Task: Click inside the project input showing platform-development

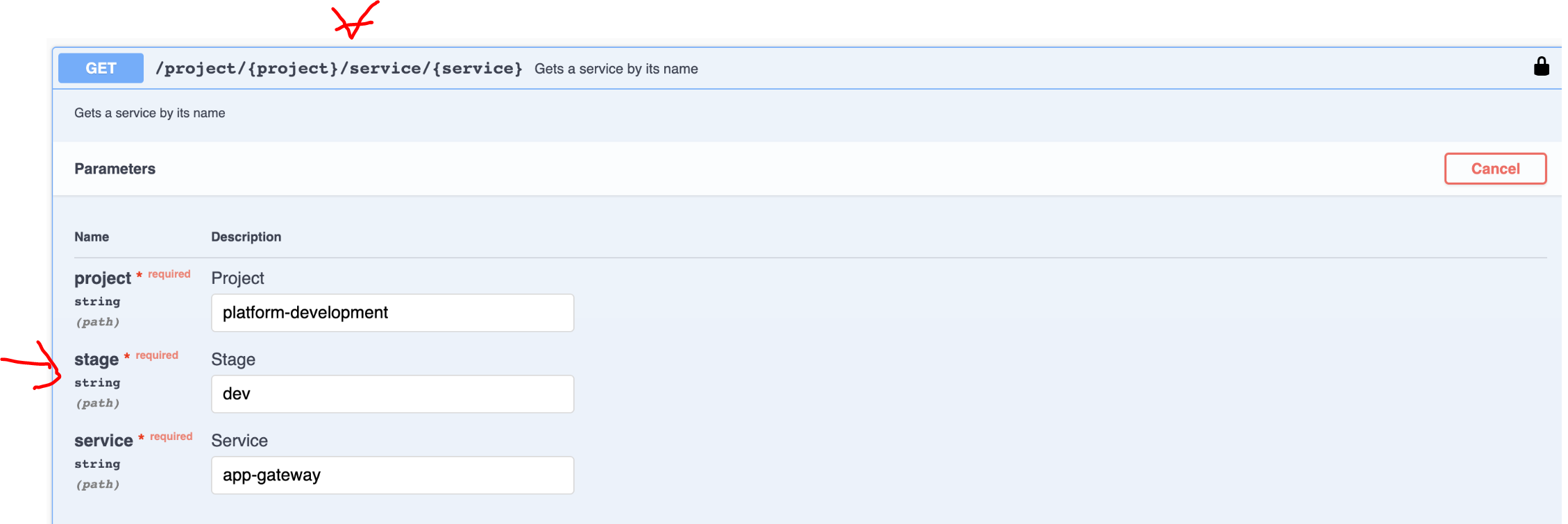Action: click(x=392, y=312)
